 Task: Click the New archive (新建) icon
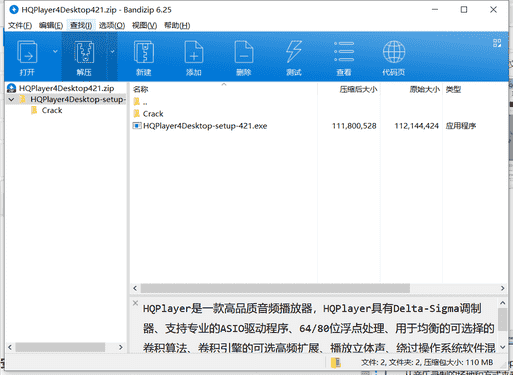coord(144,52)
